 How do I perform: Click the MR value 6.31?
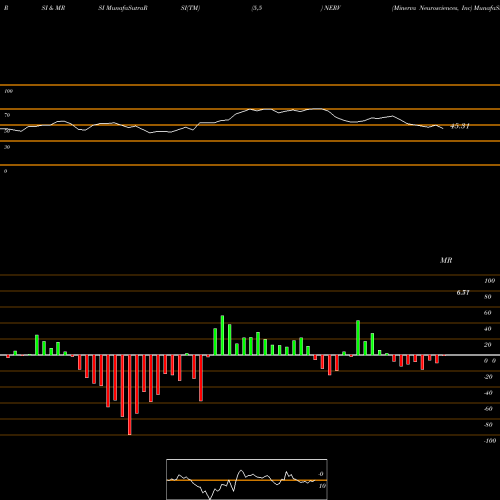click(463, 292)
